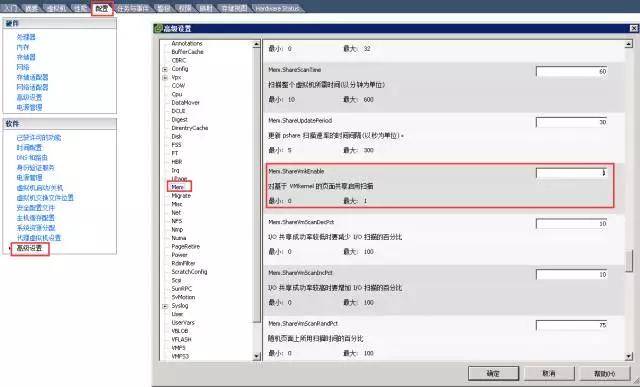Click the ScanIncPct value field
Viewport: 640px width, 387px height.
click(x=571, y=274)
